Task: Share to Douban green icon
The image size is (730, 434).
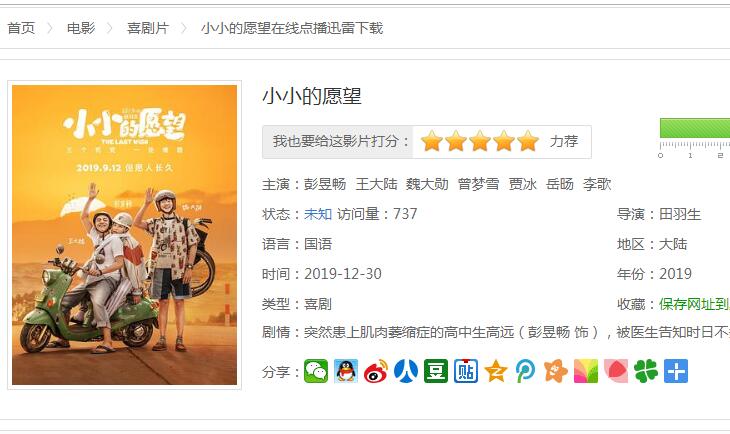Action: [x=436, y=371]
